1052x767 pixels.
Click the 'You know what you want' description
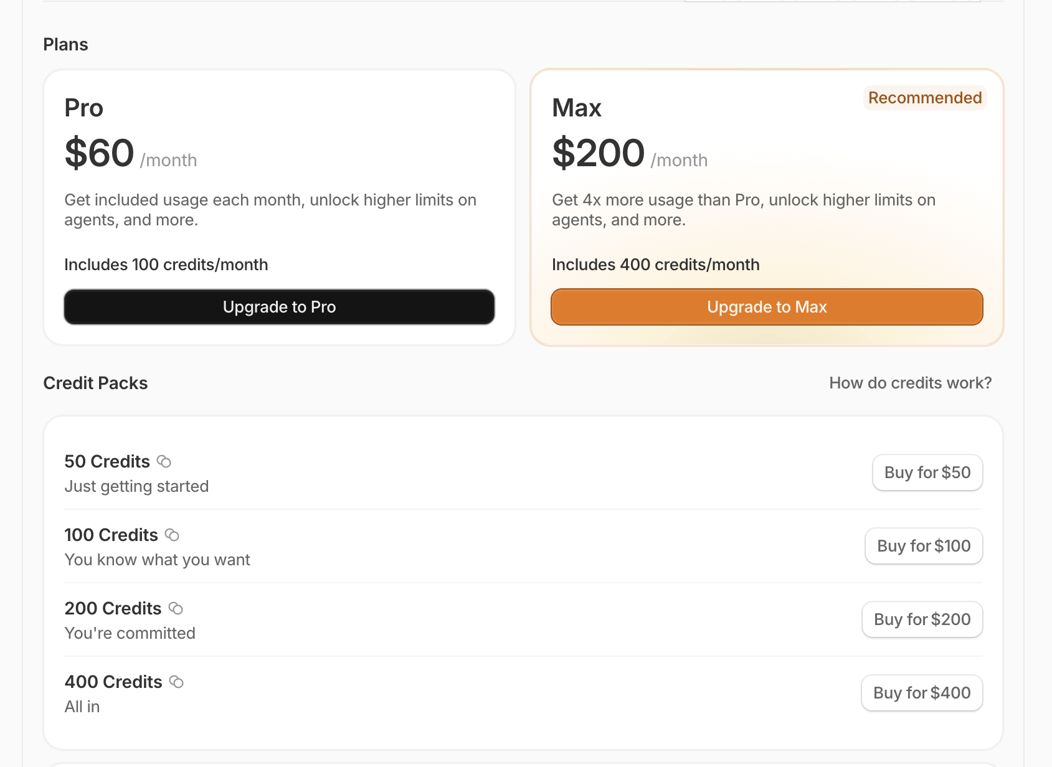157,560
